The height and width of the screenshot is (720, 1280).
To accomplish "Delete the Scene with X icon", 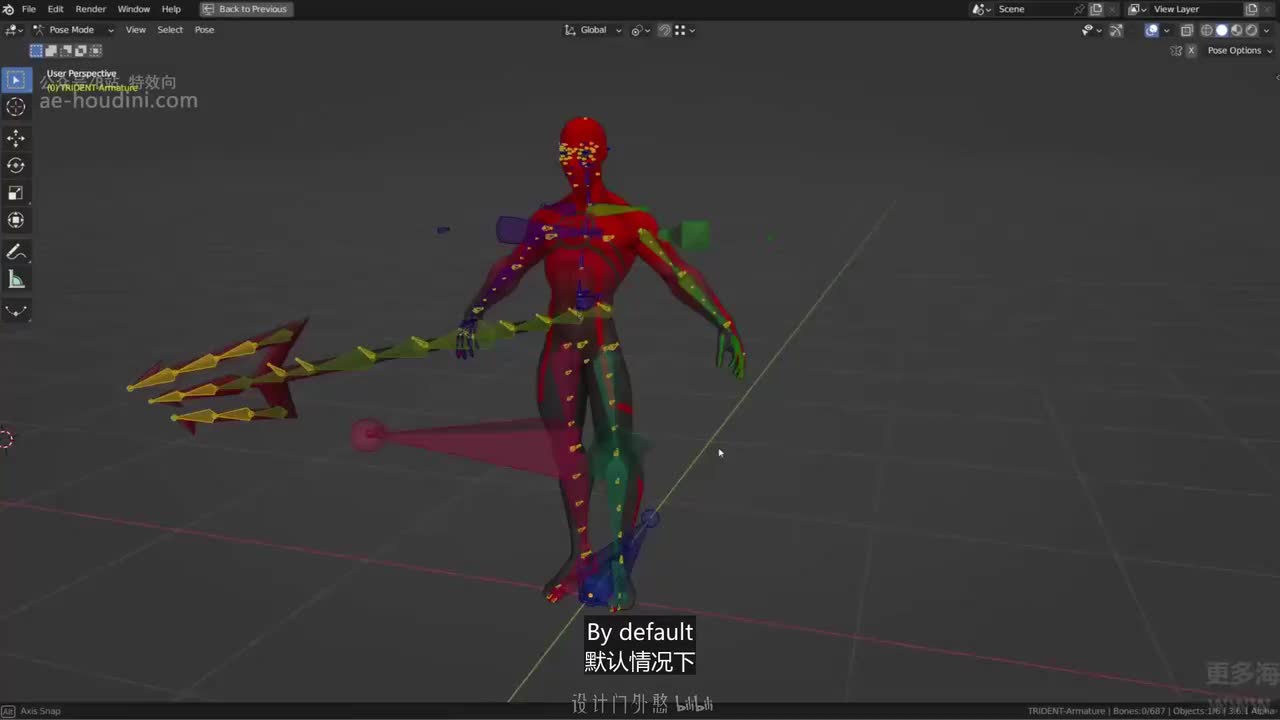I will (1112, 9).
